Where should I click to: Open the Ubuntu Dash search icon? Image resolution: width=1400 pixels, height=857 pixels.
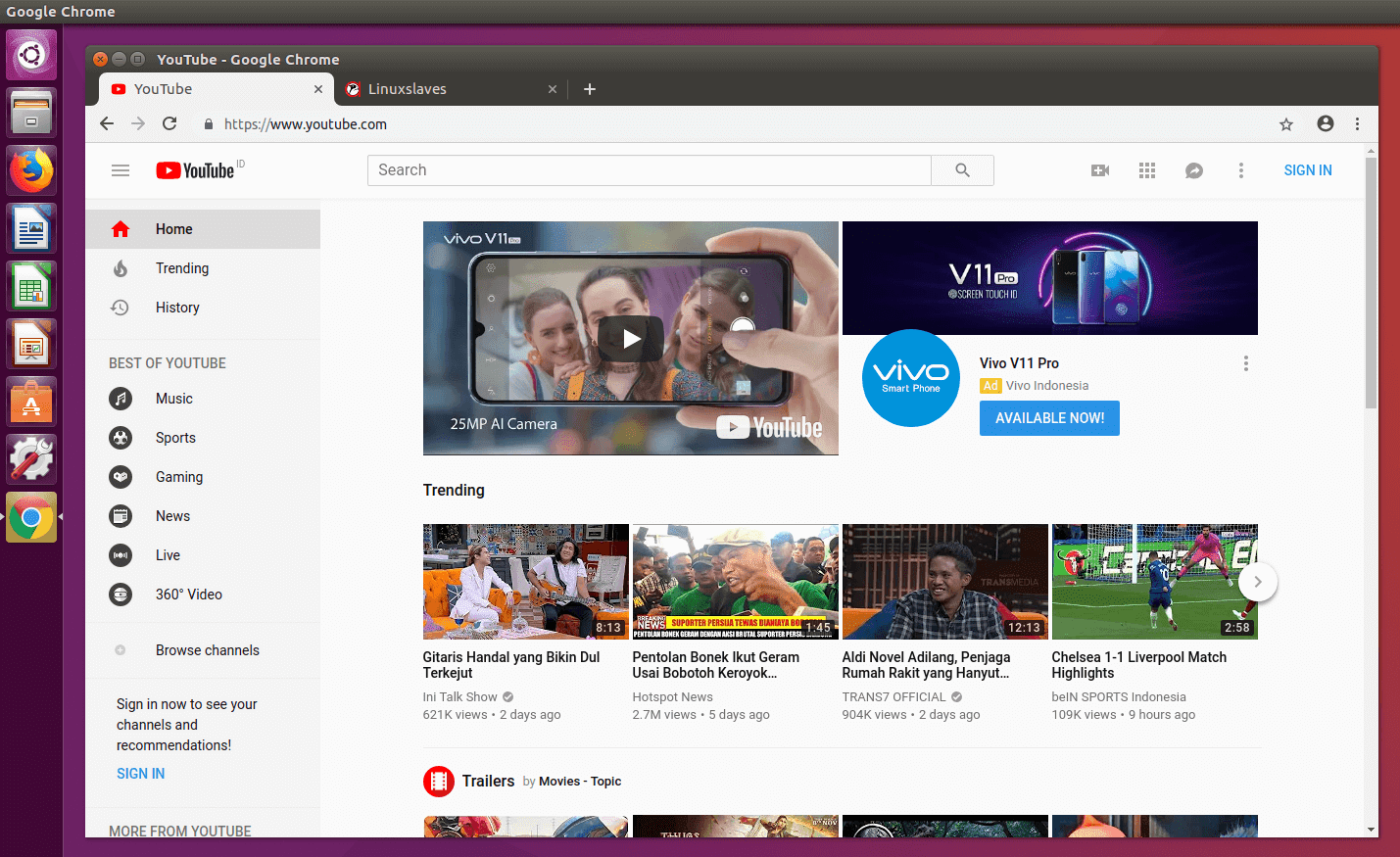[x=31, y=55]
